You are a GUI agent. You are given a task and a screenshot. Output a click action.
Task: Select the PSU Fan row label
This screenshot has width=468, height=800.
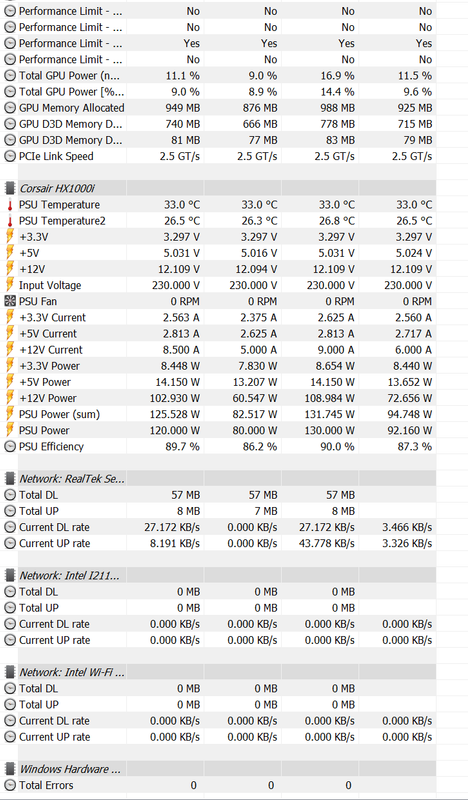[x=38, y=302]
